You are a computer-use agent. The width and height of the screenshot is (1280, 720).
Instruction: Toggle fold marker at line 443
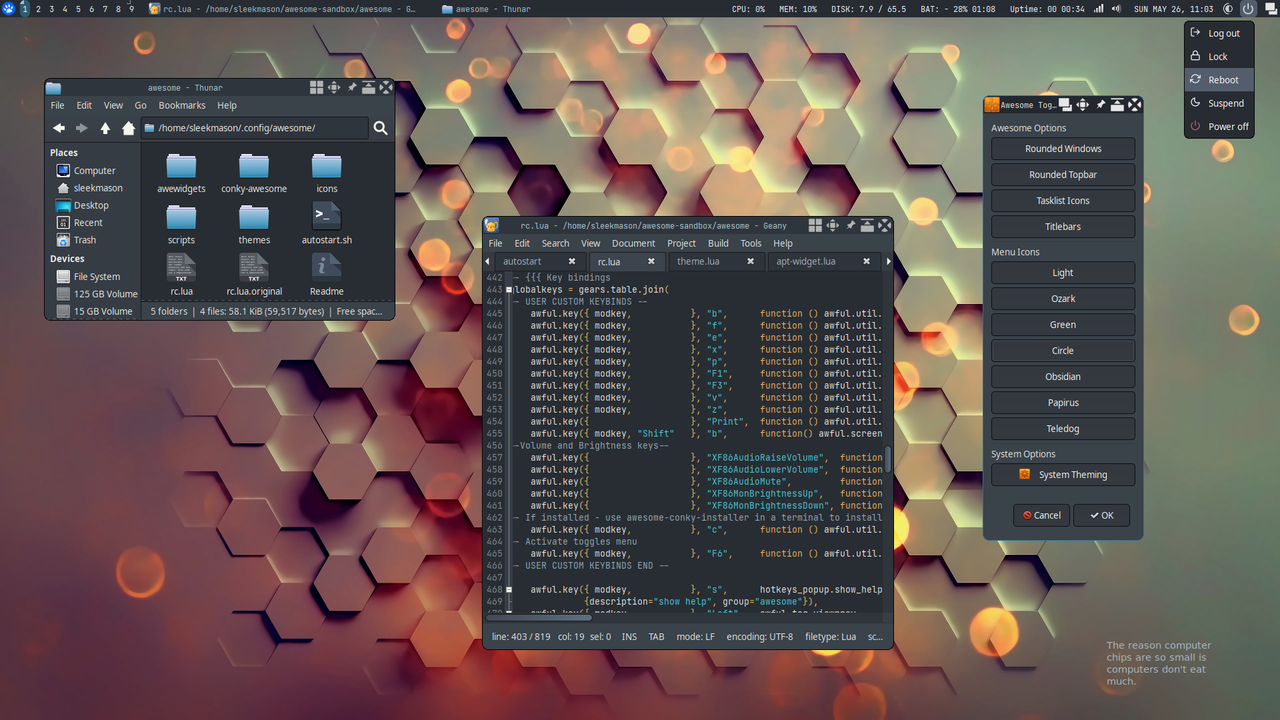pyautogui.click(x=509, y=290)
